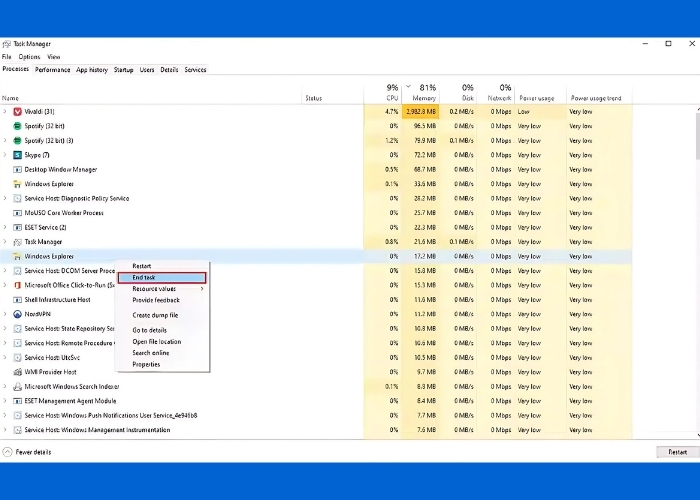Click the Shell Infrastructure Host icon
The image size is (700, 500).
[x=17, y=299]
